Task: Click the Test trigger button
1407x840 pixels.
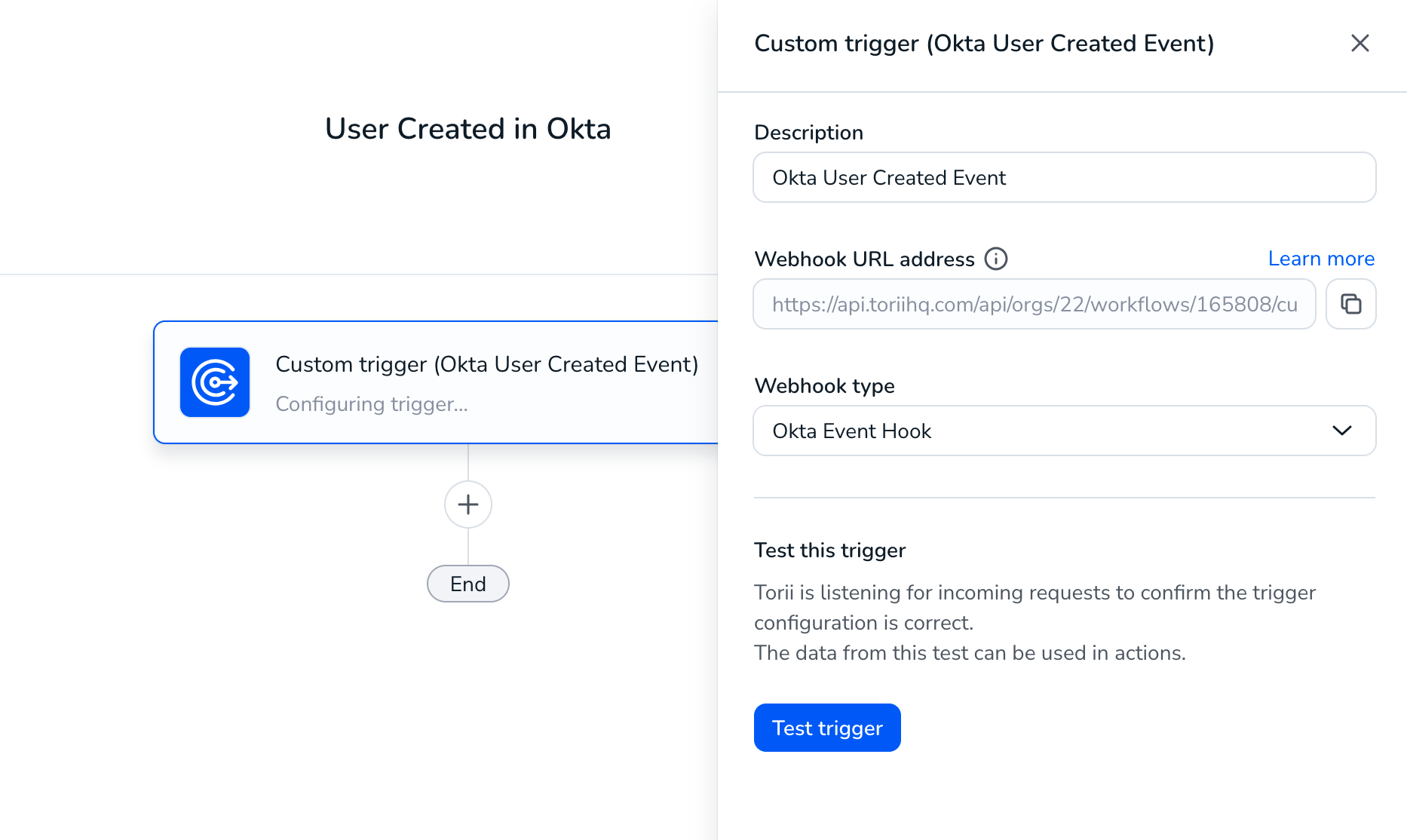Action: [x=827, y=728]
